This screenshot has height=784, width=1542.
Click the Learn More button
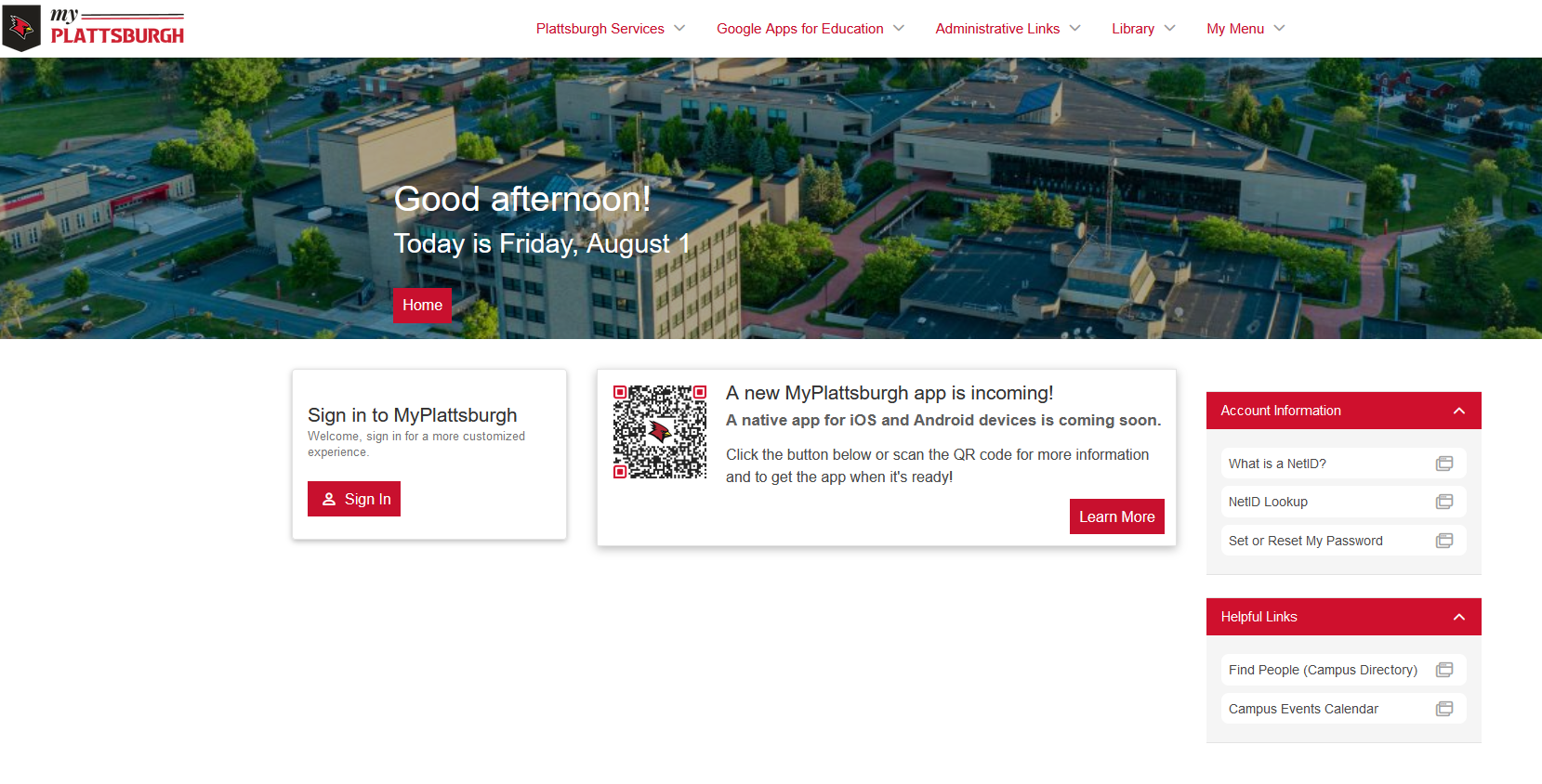click(x=1117, y=516)
